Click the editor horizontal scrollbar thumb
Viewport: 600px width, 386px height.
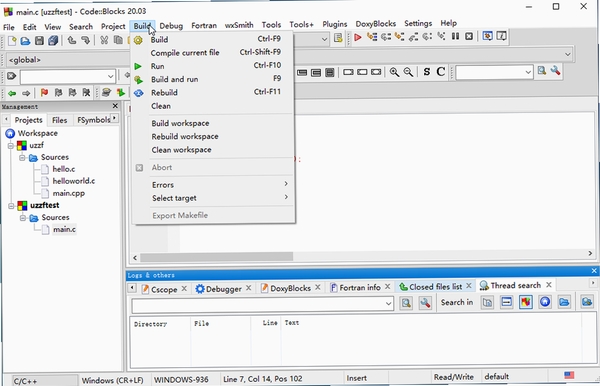[217, 257]
